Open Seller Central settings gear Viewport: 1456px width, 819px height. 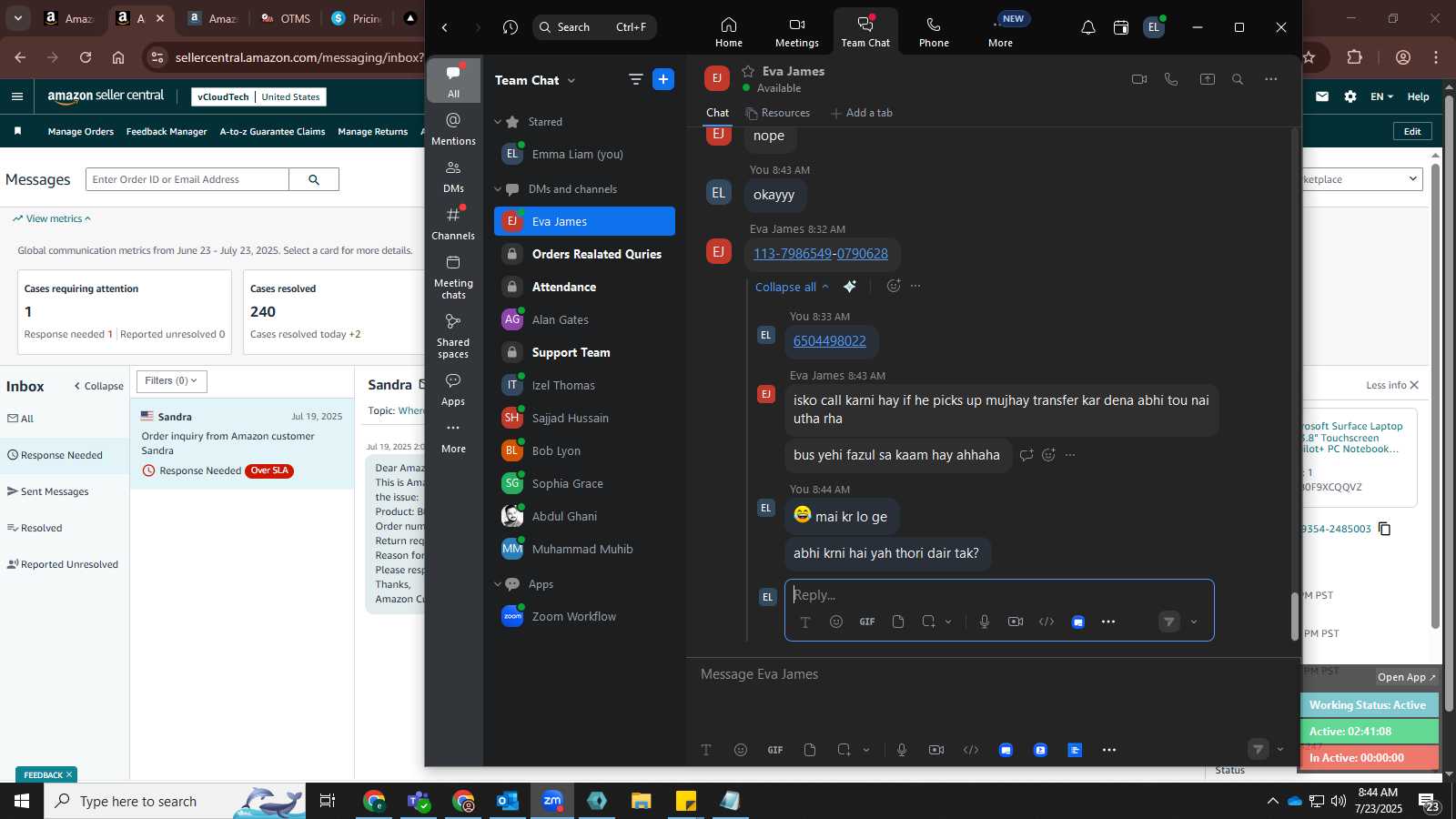pyautogui.click(x=1350, y=96)
